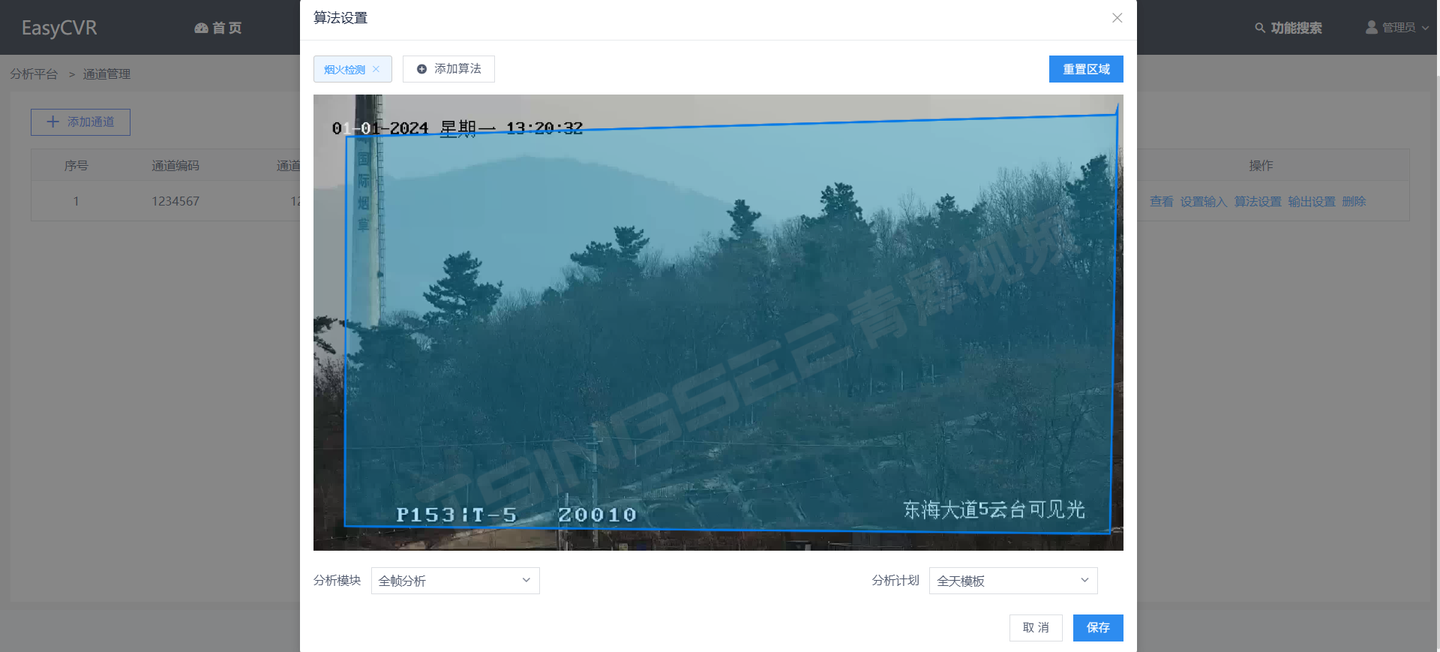
Task: Click the 功能搜索 search icon
Action: pos(1260,28)
